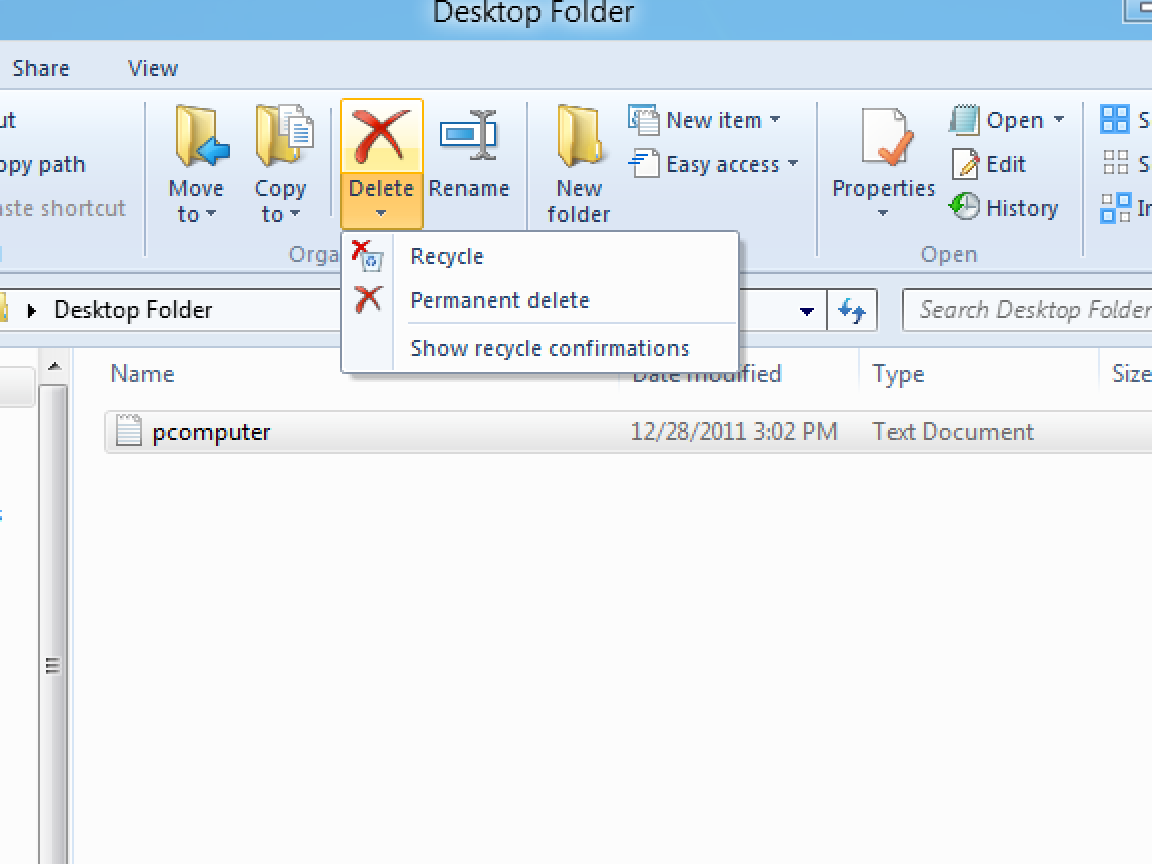Sort by the Name column header
The height and width of the screenshot is (864, 1152).
pyautogui.click(x=143, y=374)
